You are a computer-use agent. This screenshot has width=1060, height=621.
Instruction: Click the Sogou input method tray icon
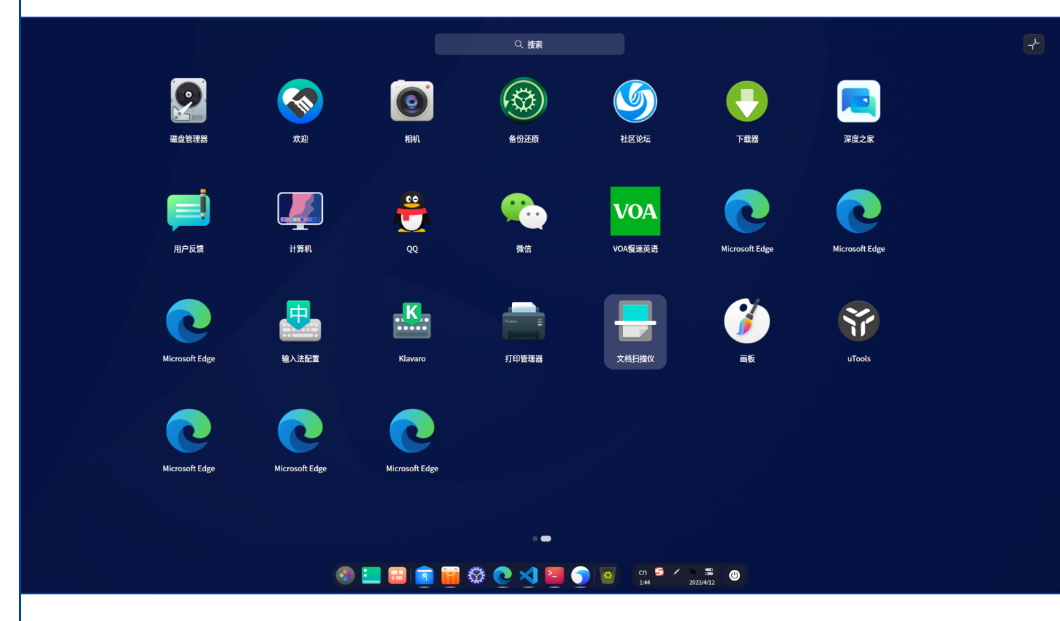(659, 572)
